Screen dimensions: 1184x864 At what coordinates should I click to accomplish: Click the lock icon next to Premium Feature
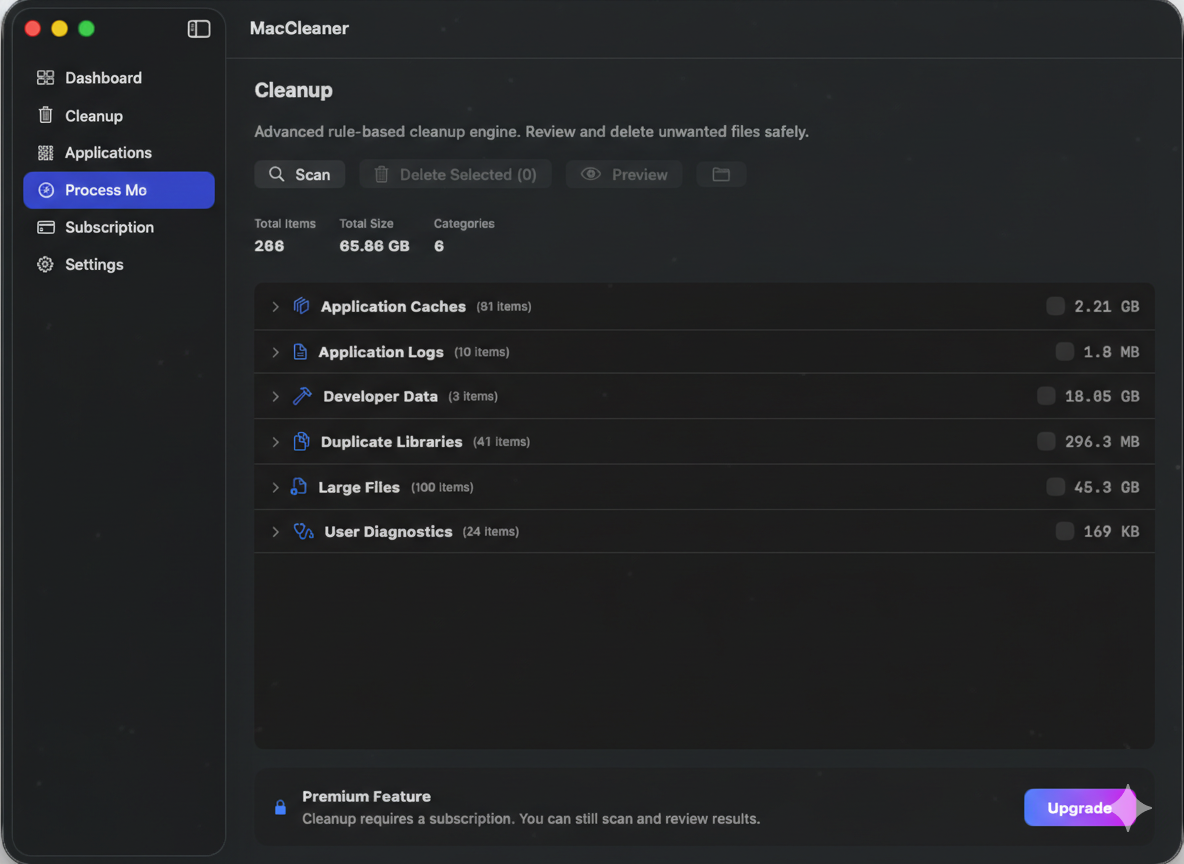(x=280, y=807)
